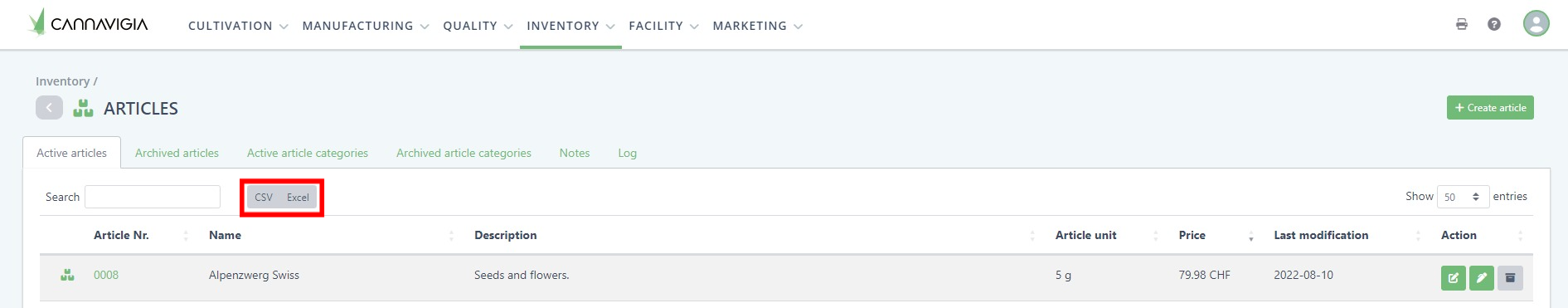1568x308 pixels.
Task: Click the pencil icon for article 0008
Action: tap(1482, 278)
